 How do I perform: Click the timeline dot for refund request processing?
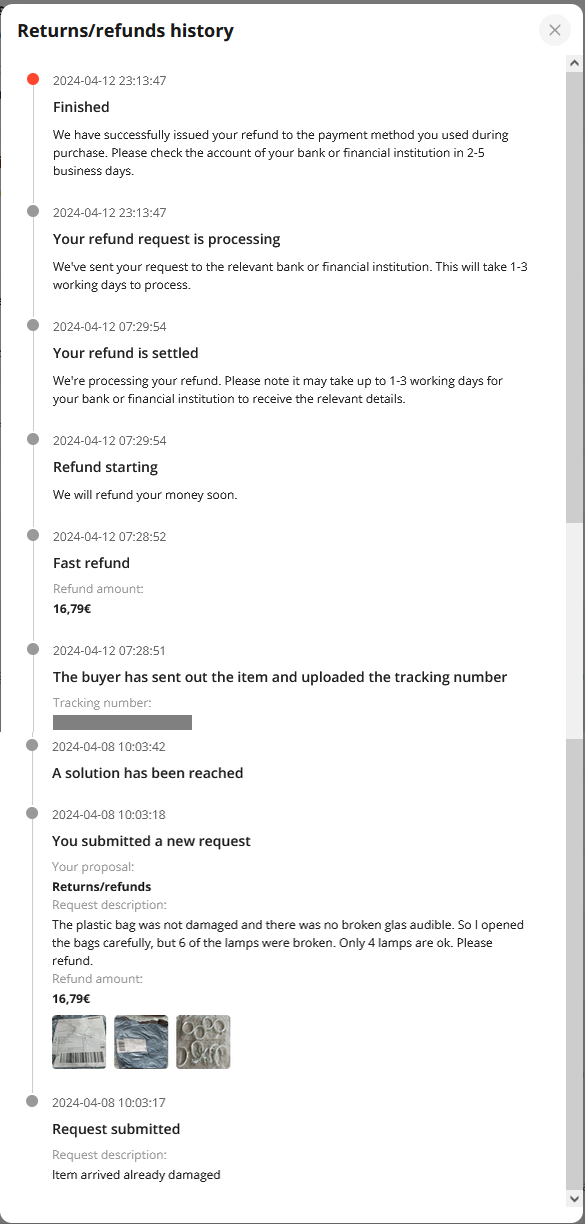[x=33, y=211]
